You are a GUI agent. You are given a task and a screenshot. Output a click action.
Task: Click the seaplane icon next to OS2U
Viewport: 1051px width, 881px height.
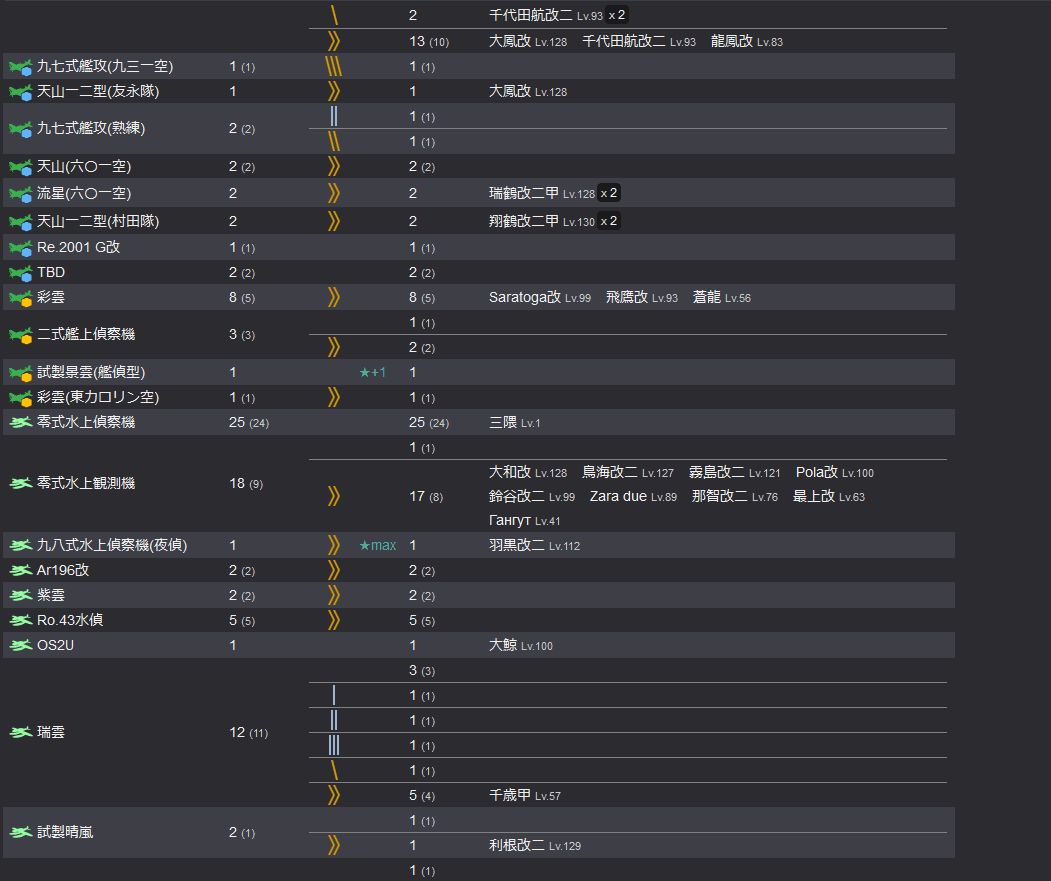click(x=21, y=646)
